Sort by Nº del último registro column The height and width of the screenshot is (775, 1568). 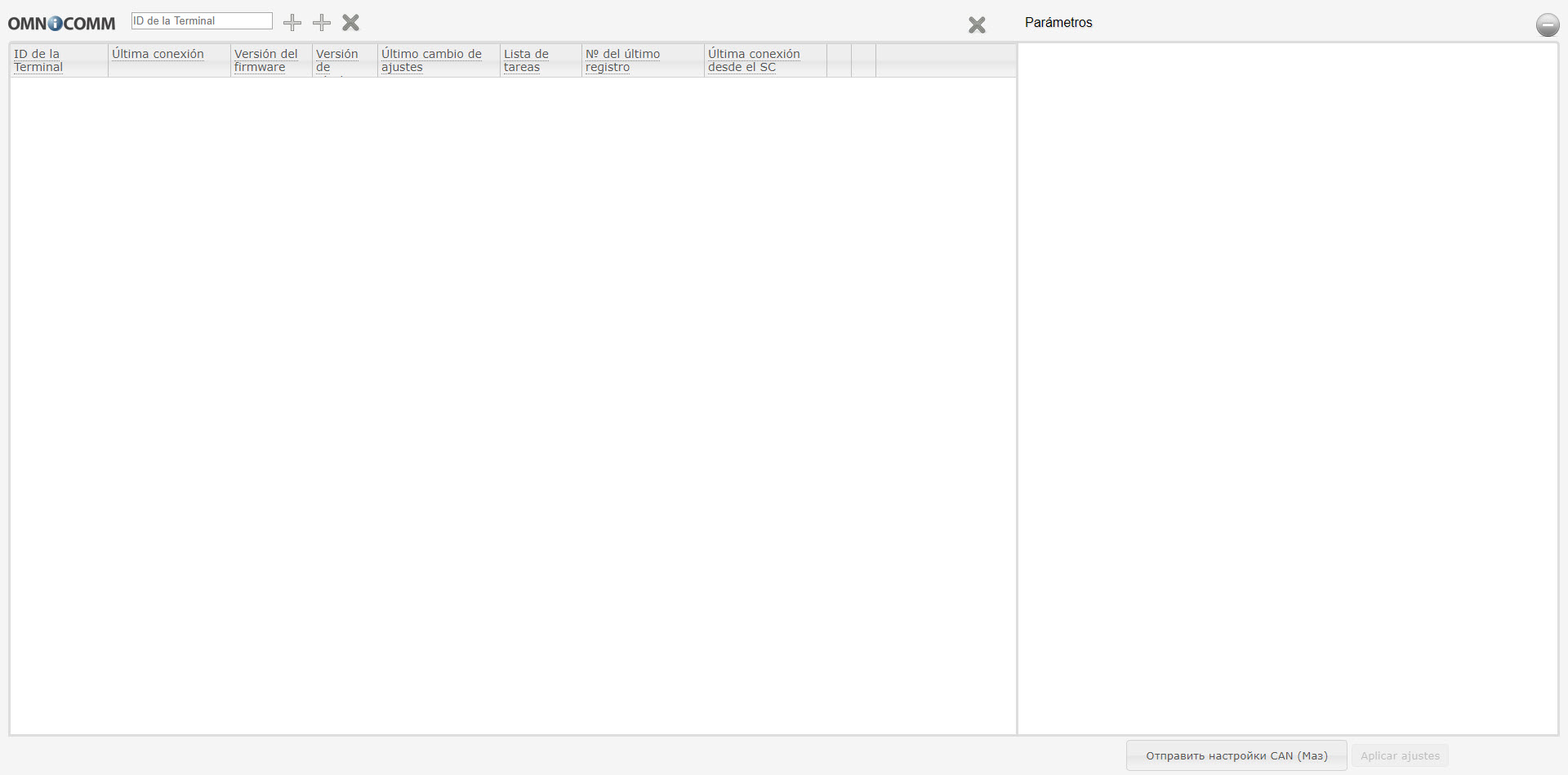pyautogui.click(x=622, y=60)
